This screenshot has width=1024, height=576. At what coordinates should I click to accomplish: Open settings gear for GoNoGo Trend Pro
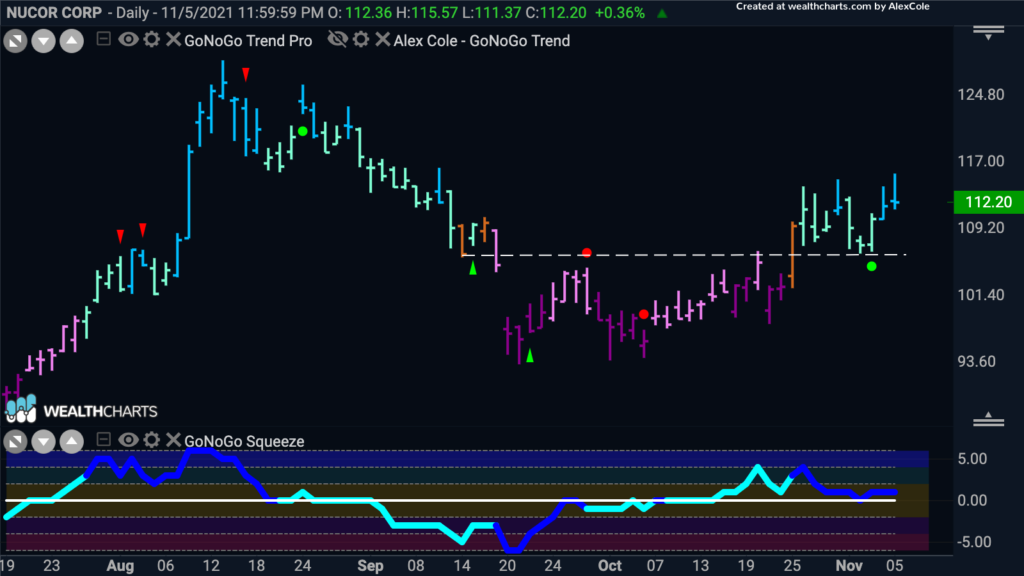[151, 41]
